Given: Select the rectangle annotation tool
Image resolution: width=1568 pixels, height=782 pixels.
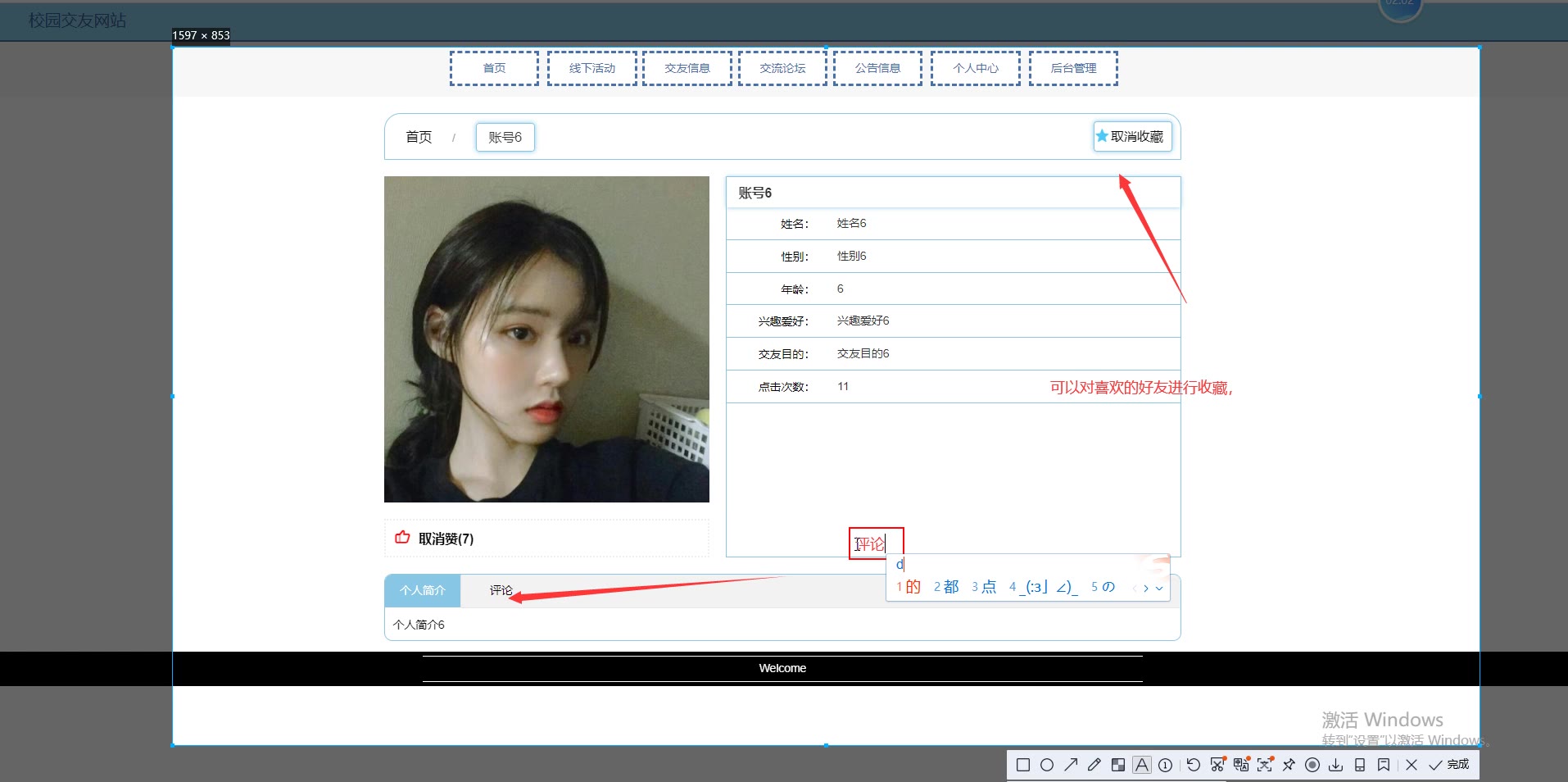Looking at the screenshot, I should (x=1022, y=765).
